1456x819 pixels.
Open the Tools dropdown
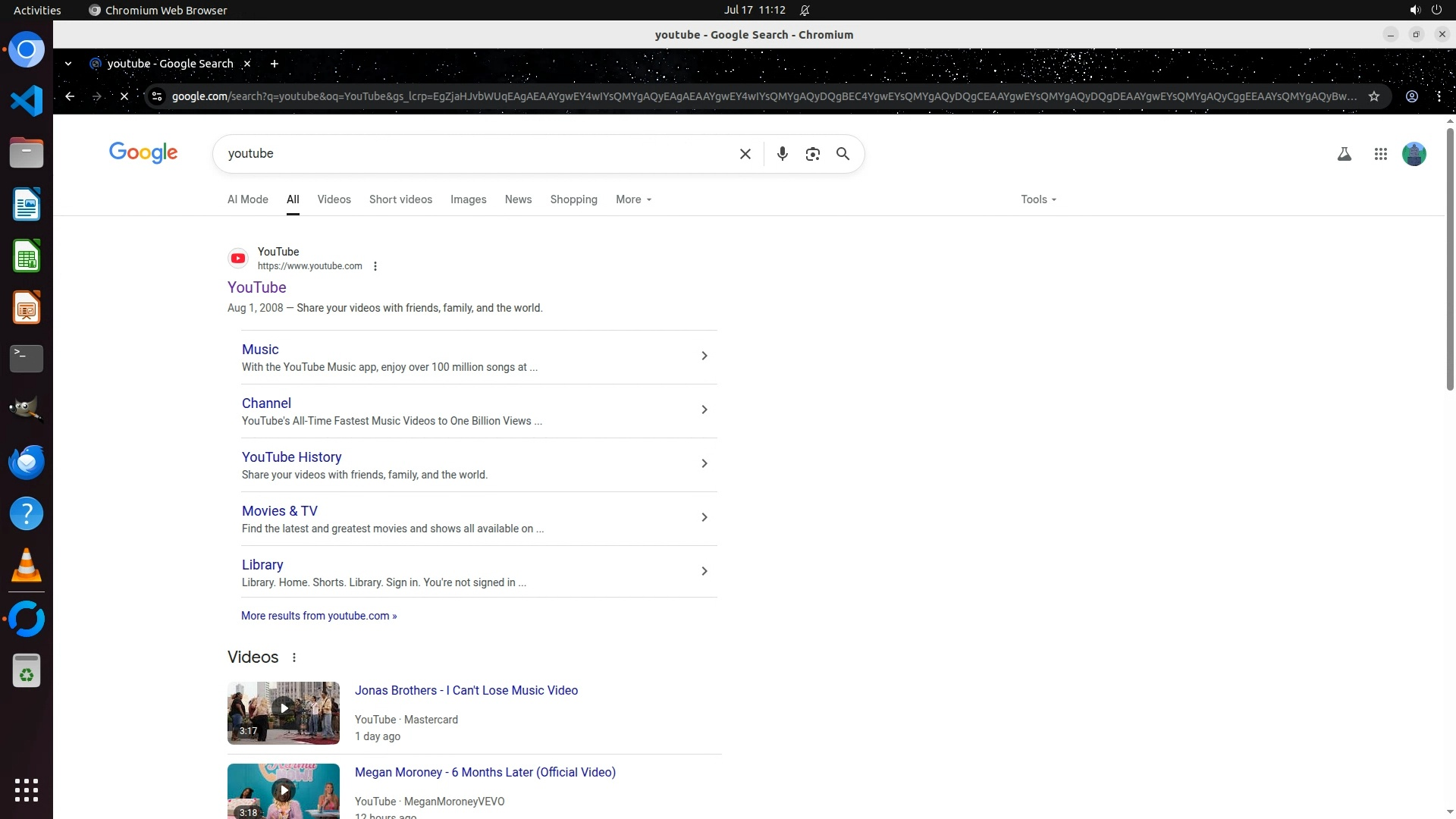click(1037, 199)
